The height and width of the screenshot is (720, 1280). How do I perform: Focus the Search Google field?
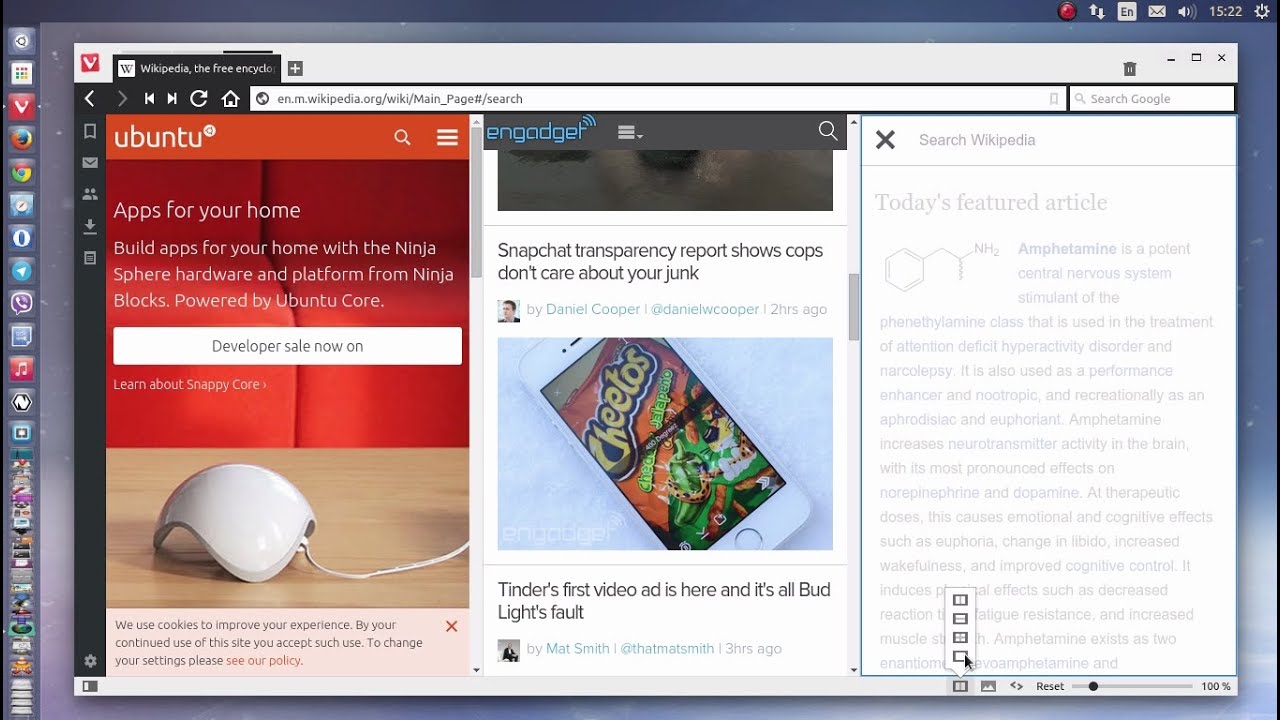tap(1152, 98)
